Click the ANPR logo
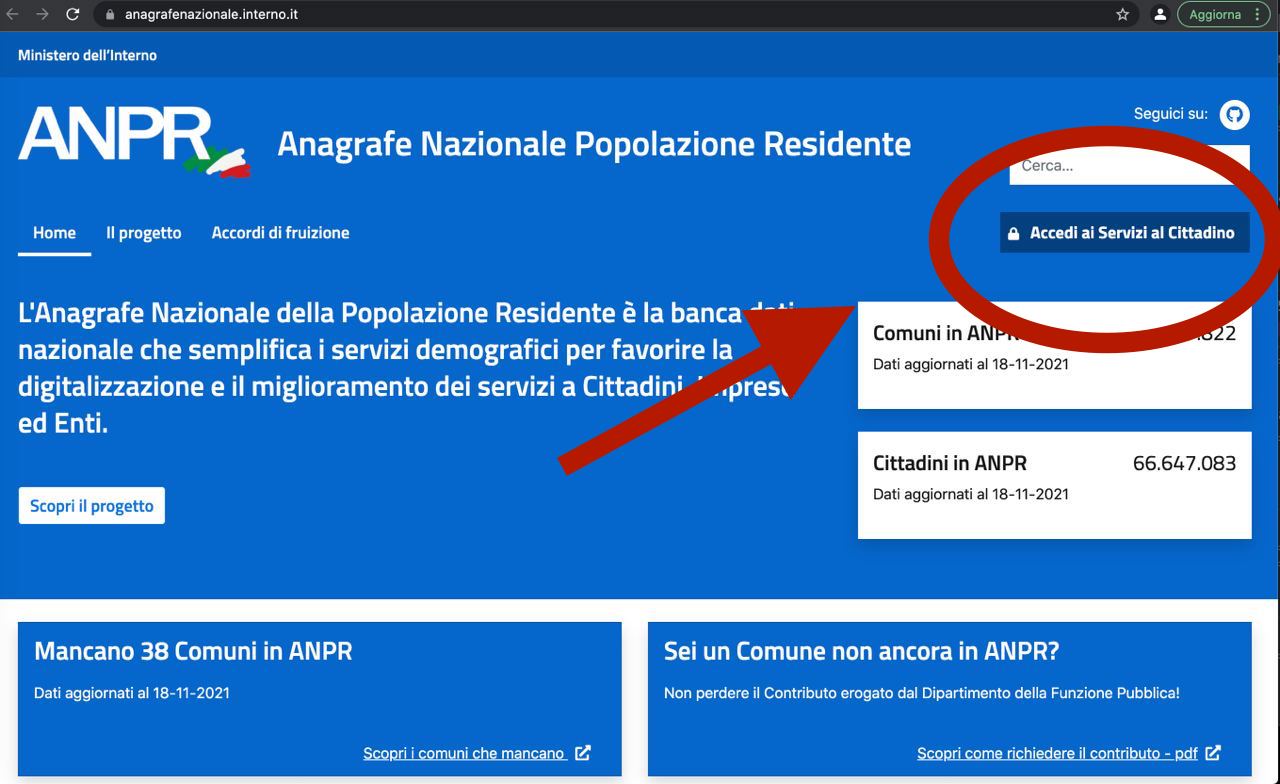Image resolution: width=1280 pixels, height=784 pixels. point(134,142)
